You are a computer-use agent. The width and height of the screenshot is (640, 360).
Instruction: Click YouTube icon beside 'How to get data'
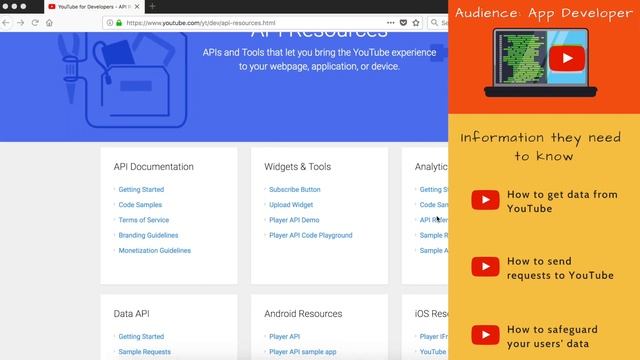coord(485,200)
